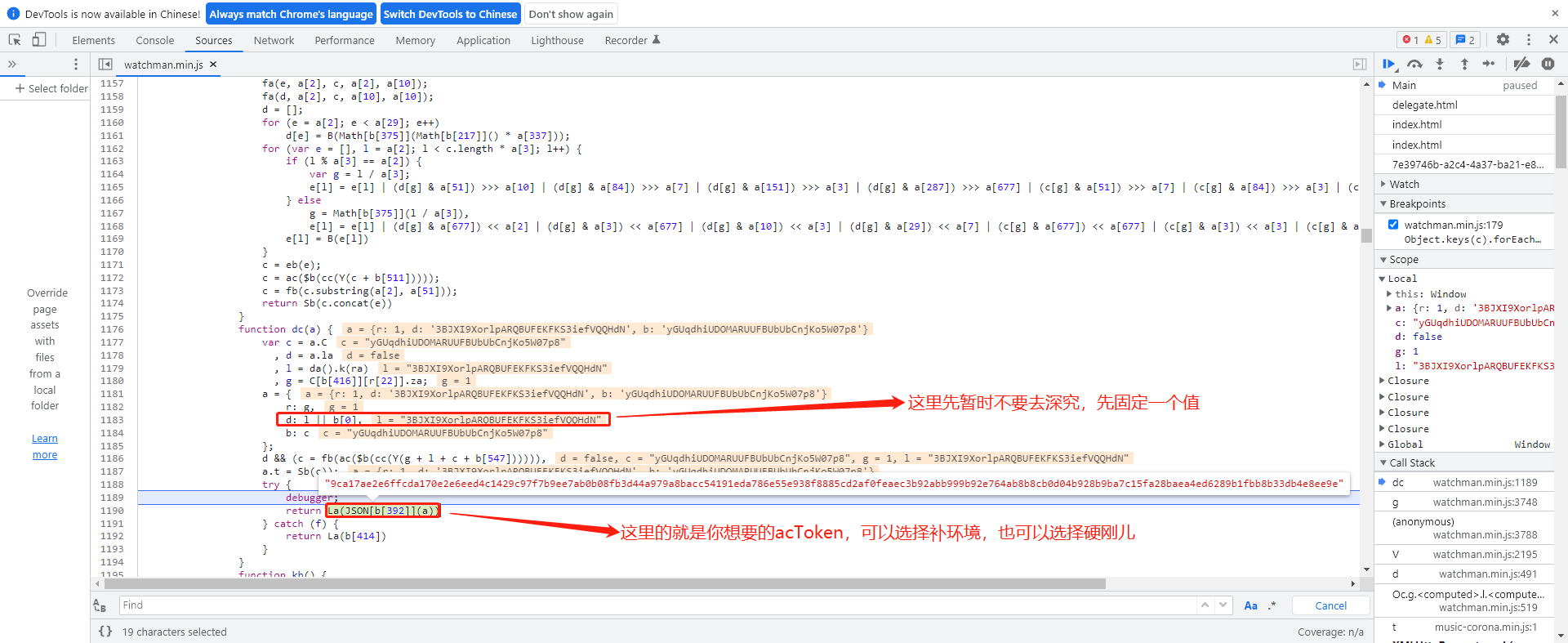1568x643 pixels.
Task: Click into the Find input field
Action: pos(653,605)
